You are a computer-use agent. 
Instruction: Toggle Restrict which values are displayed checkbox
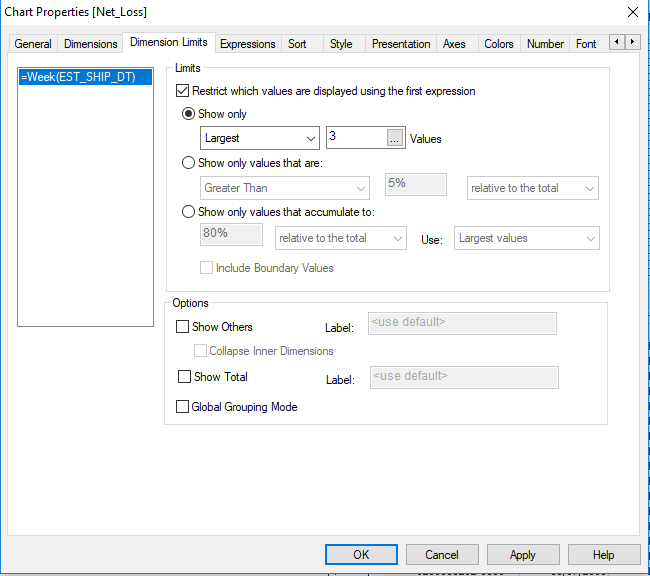click(x=182, y=91)
